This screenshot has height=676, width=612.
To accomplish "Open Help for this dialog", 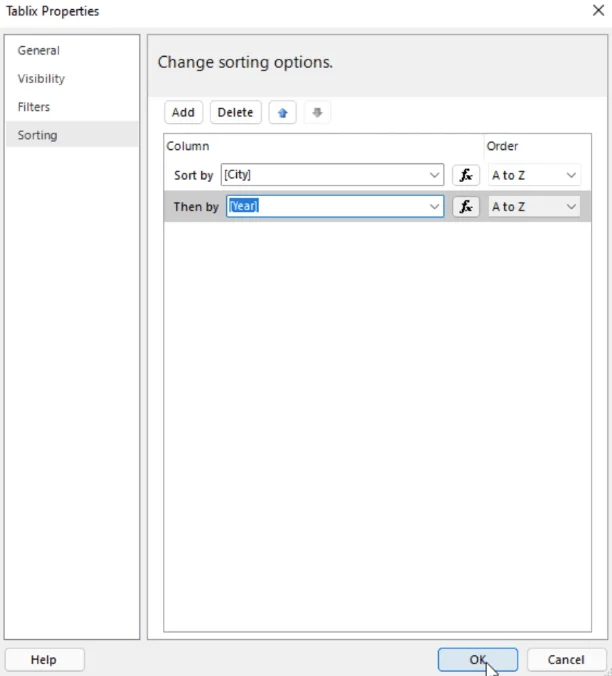I will (44, 660).
